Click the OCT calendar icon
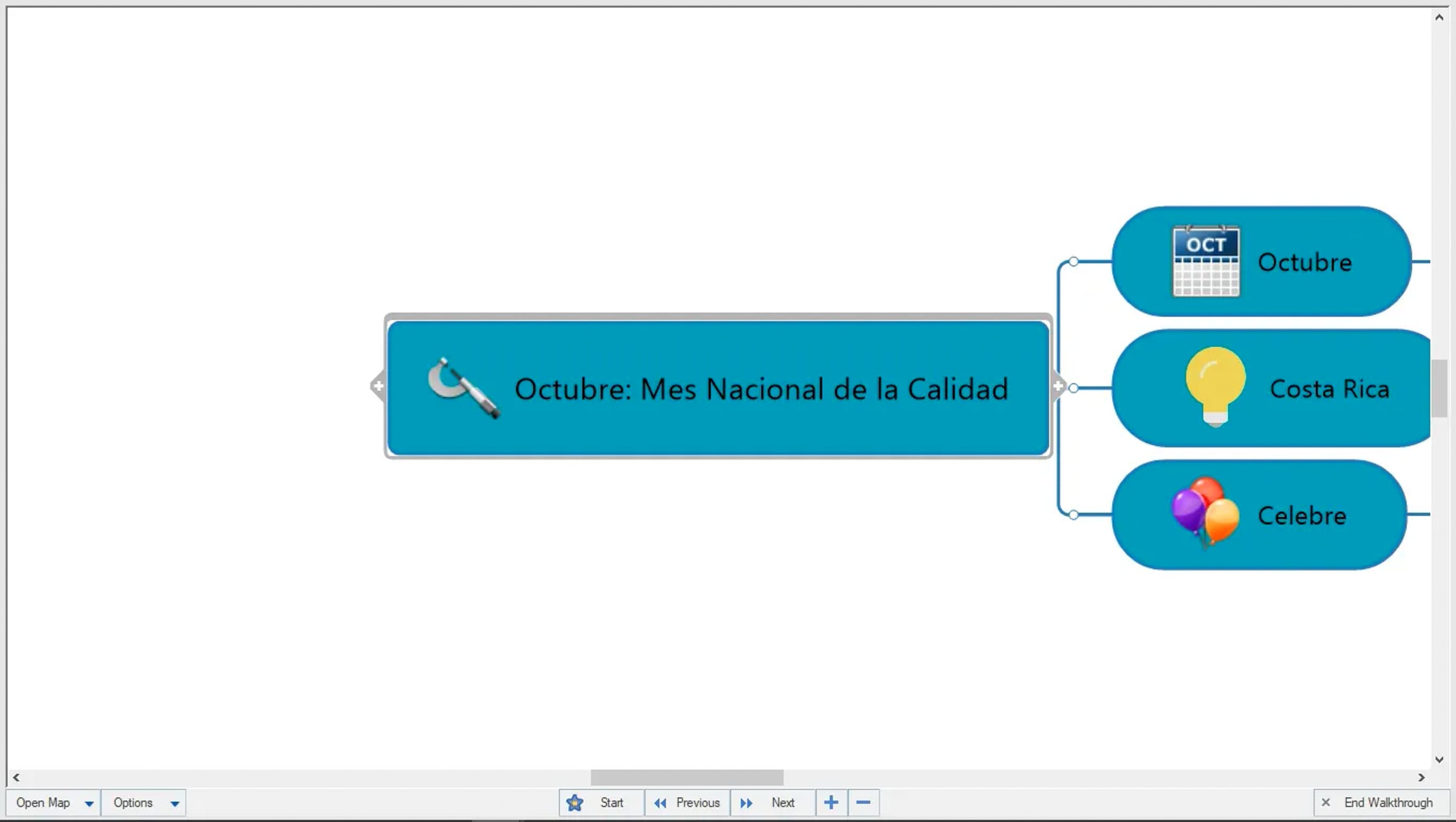The width and height of the screenshot is (1456, 822). coord(1205,261)
